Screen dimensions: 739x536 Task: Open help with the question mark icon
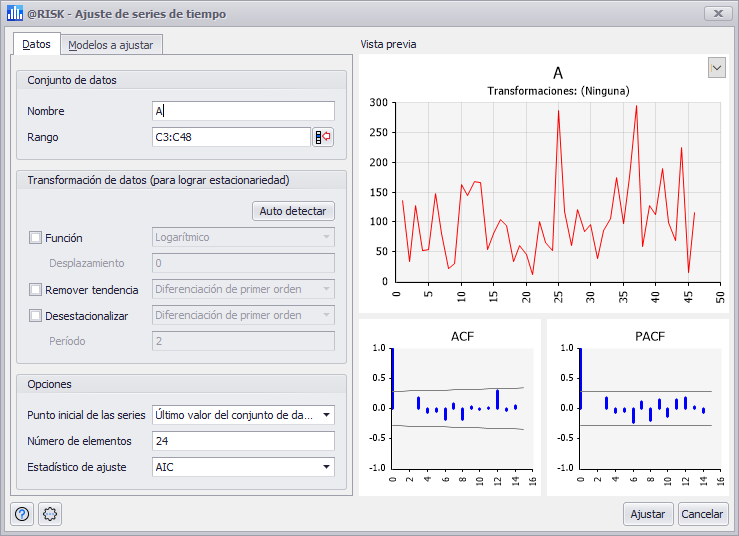pyautogui.click(x=22, y=514)
